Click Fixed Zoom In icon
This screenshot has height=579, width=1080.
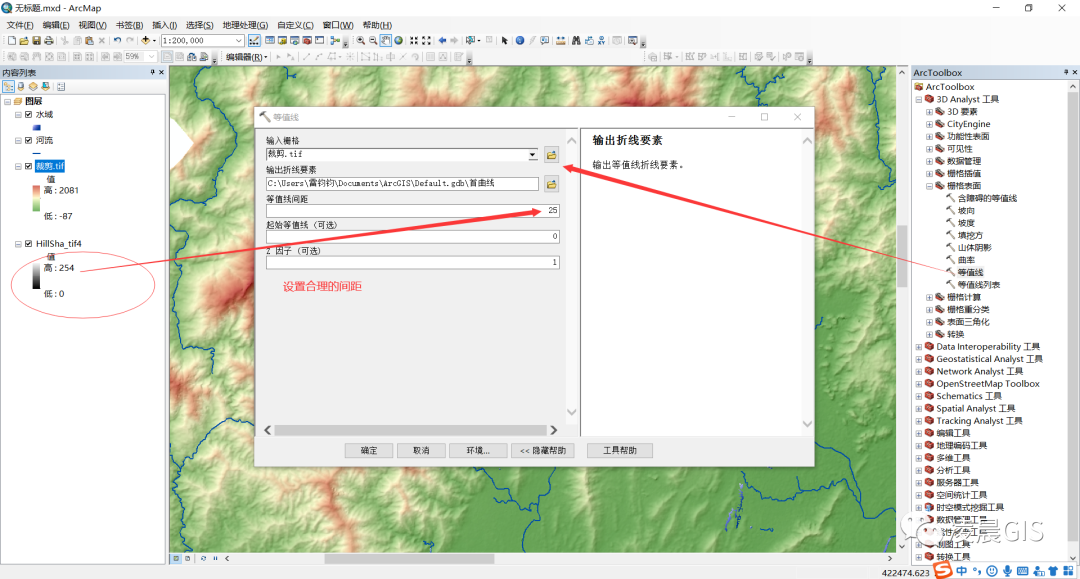pyautogui.click(x=414, y=41)
